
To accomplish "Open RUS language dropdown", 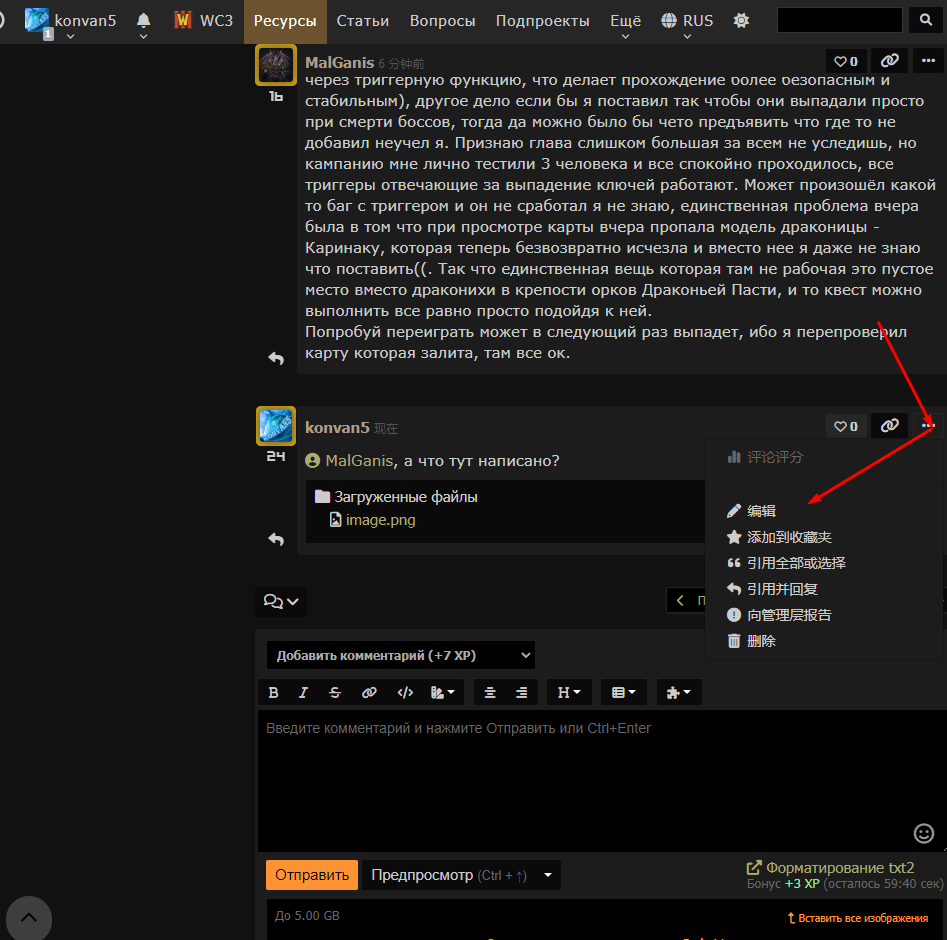I will coord(687,23).
